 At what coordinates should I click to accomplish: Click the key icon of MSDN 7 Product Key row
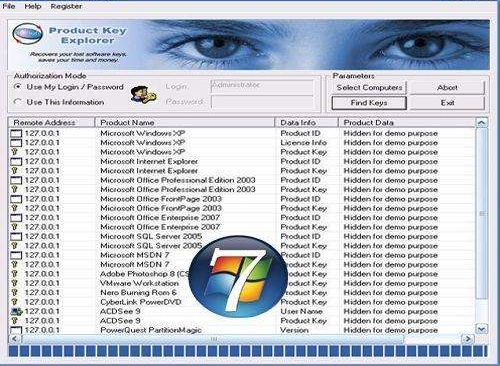[x=14, y=265]
